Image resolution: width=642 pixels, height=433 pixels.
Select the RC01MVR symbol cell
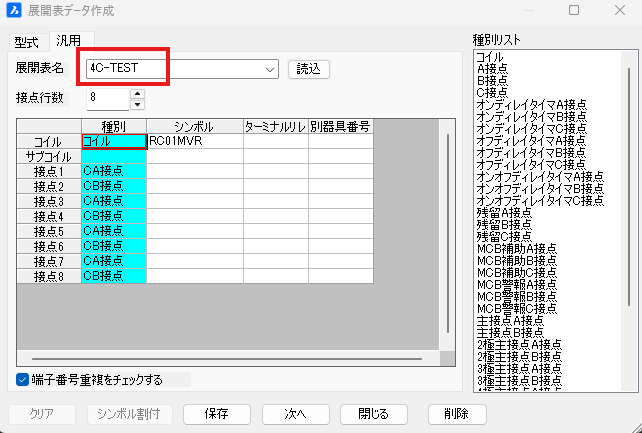tap(195, 141)
